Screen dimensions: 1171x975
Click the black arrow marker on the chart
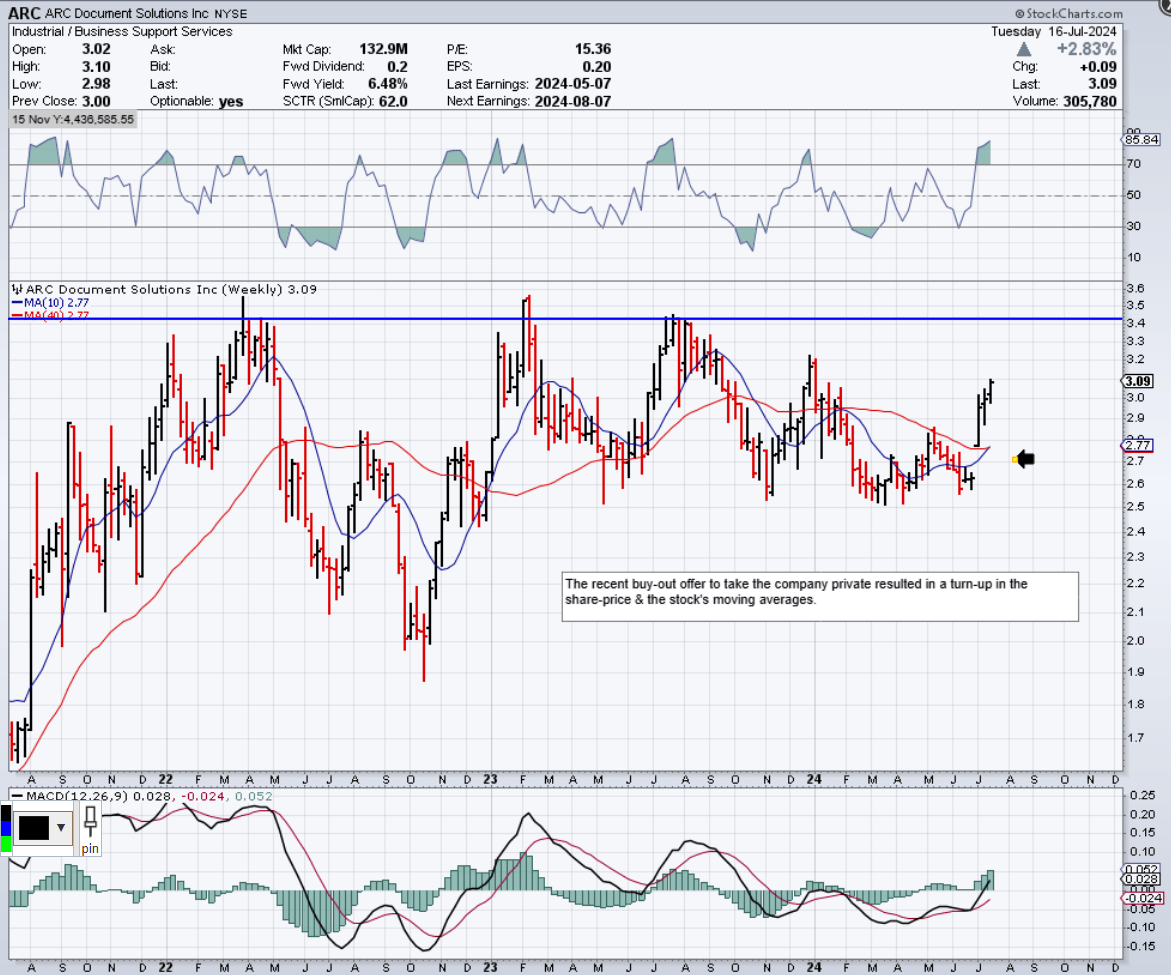coord(1023,458)
